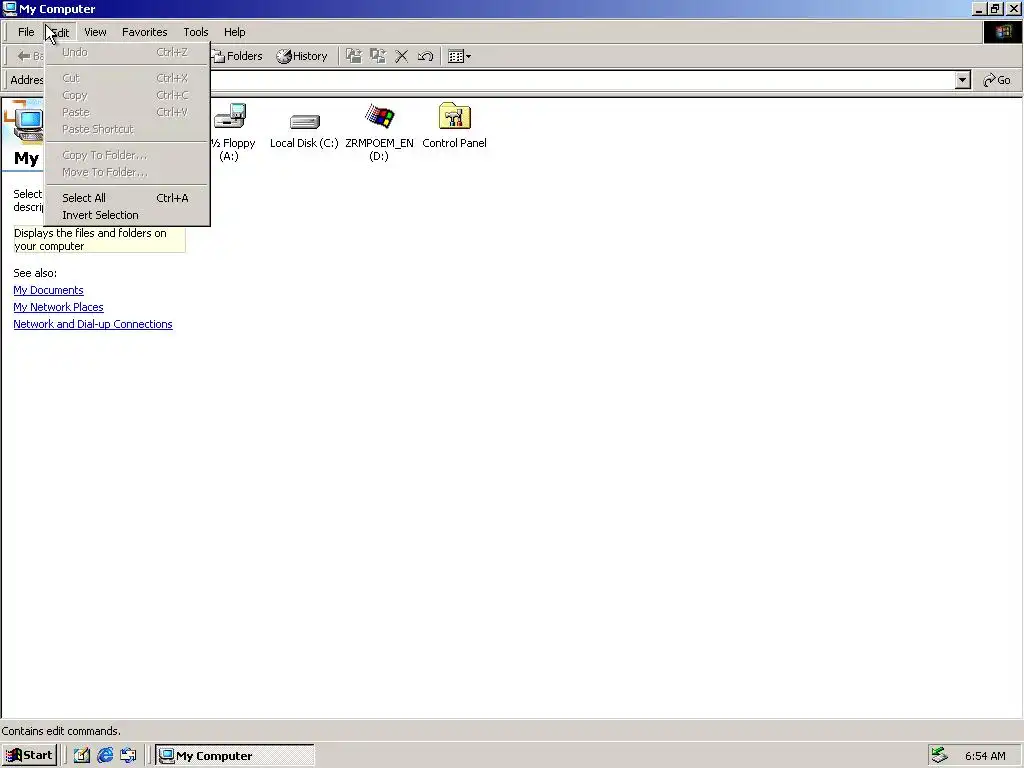Click the Copy To toolbar icon
The width and height of the screenshot is (1024, 768).
tap(377, 56)
